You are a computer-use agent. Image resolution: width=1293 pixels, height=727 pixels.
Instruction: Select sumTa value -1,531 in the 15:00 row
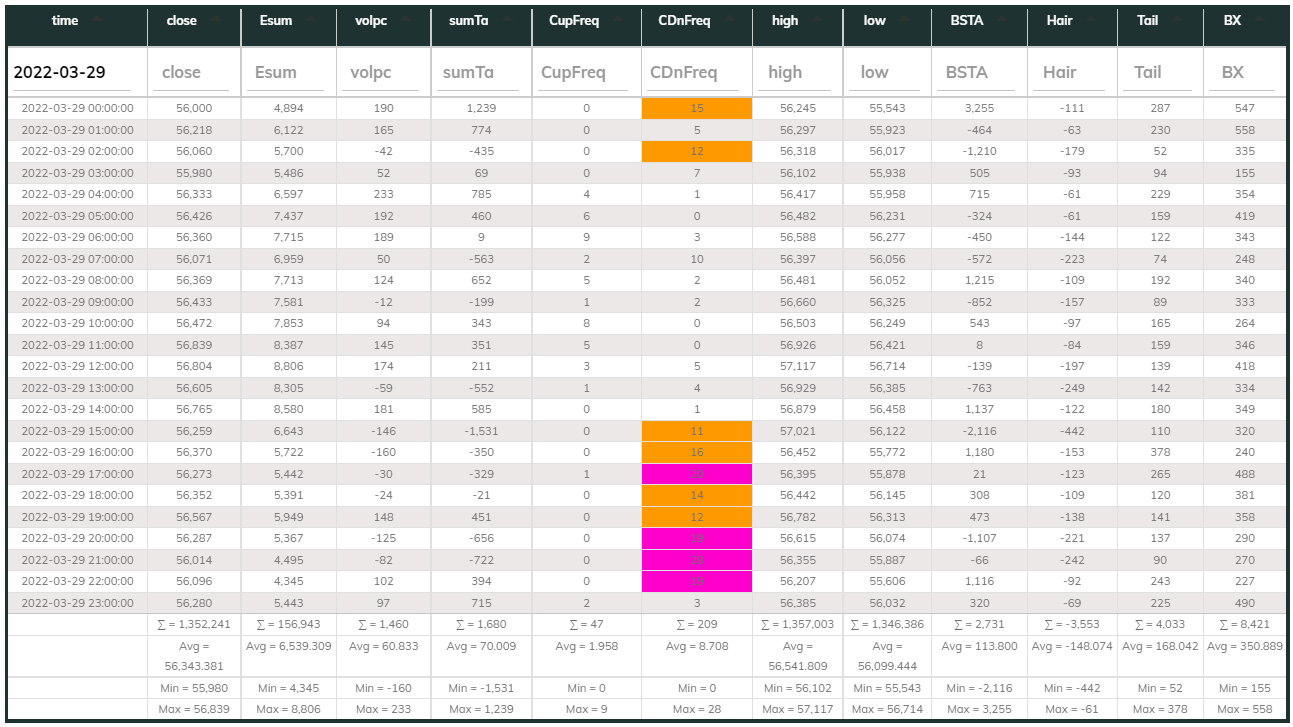[x=481, y=431]
